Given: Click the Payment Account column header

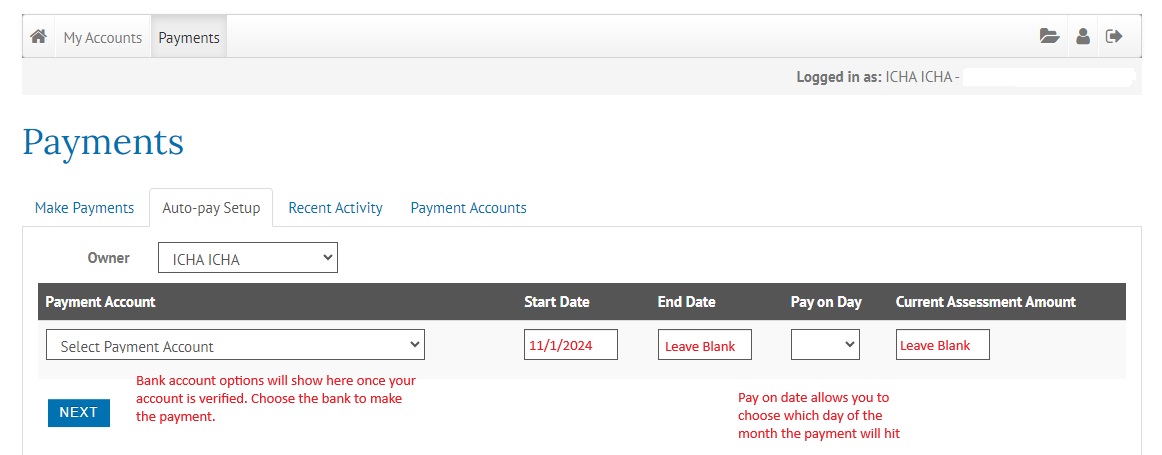Looking at the screenshot, I should point(101,302).
